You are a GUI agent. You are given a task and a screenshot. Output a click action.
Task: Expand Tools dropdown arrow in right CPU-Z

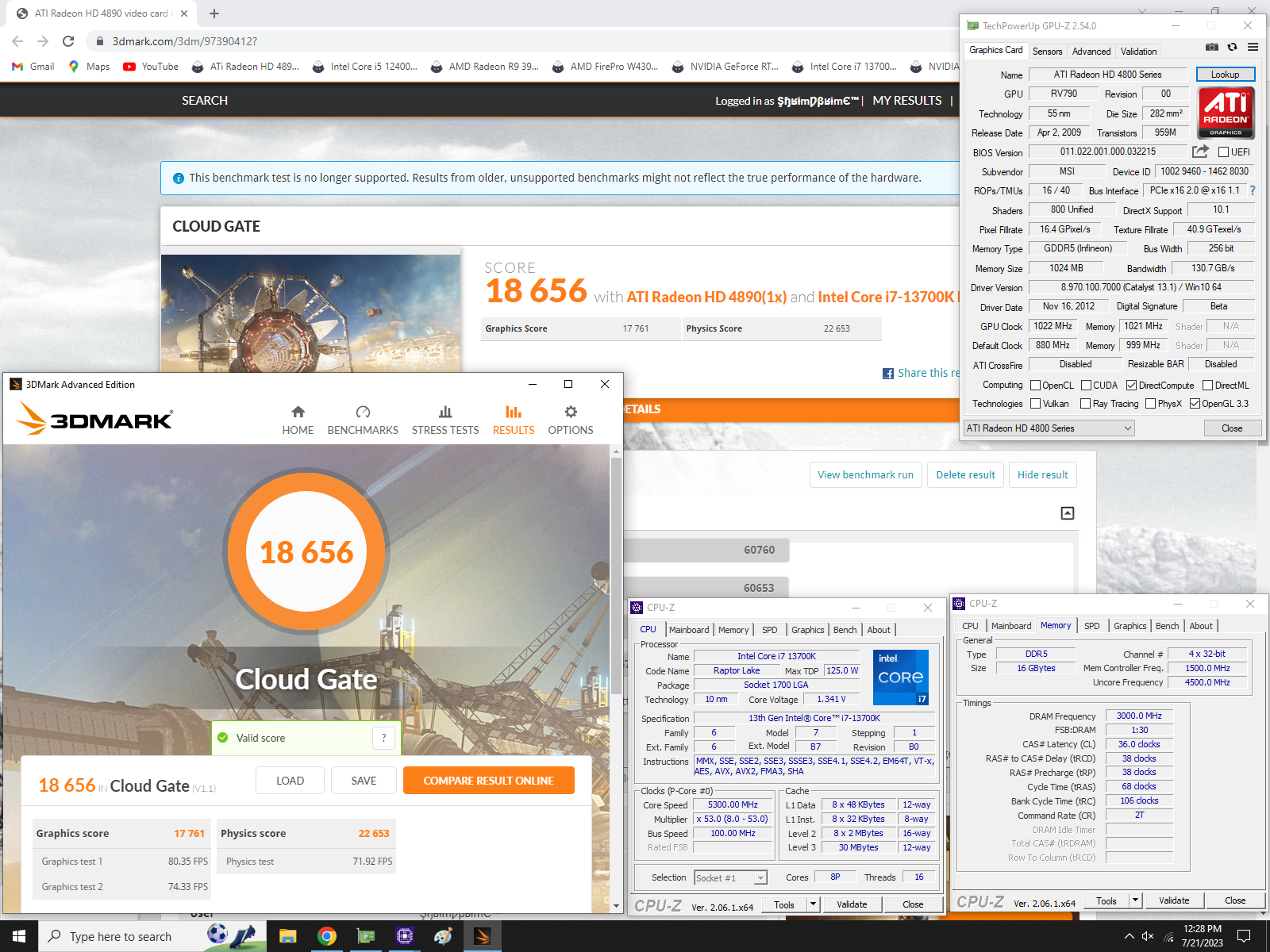[1135, 900]
